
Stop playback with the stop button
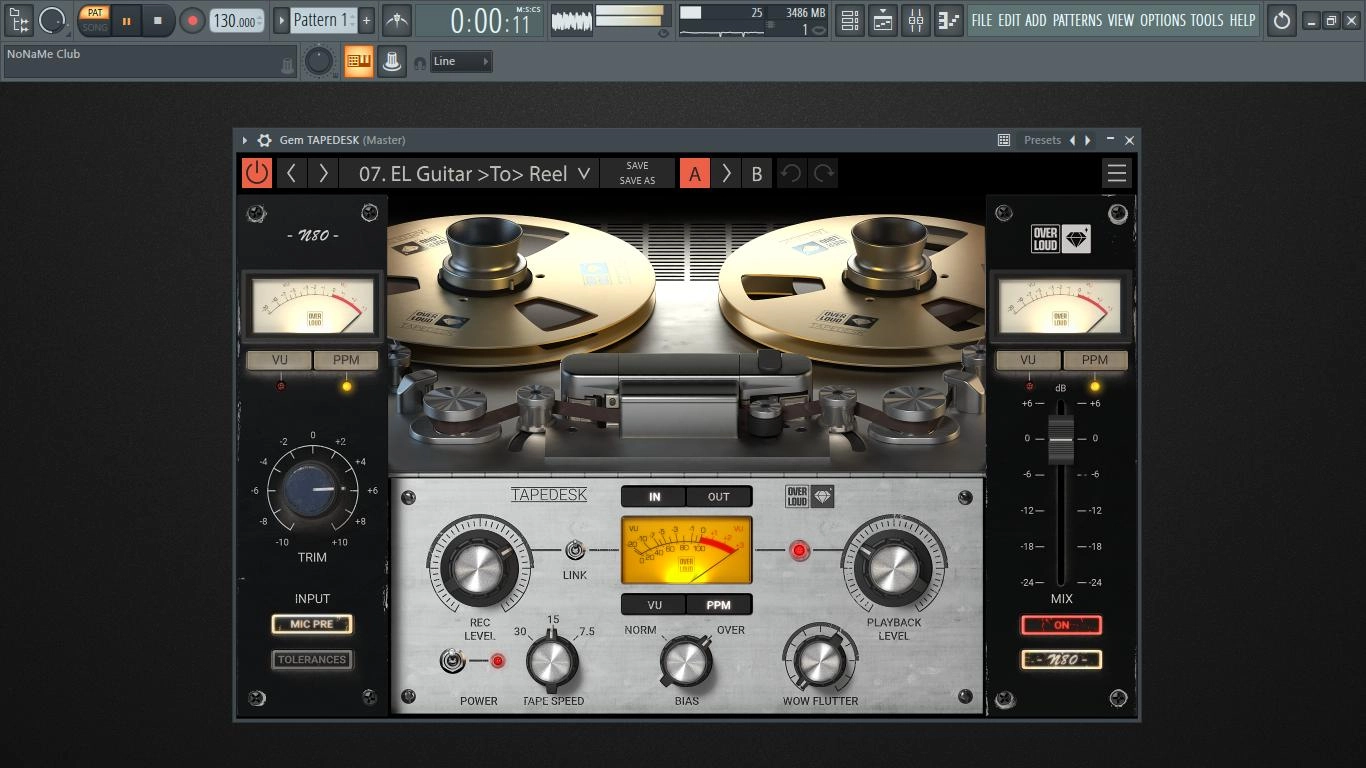point(157,20)
